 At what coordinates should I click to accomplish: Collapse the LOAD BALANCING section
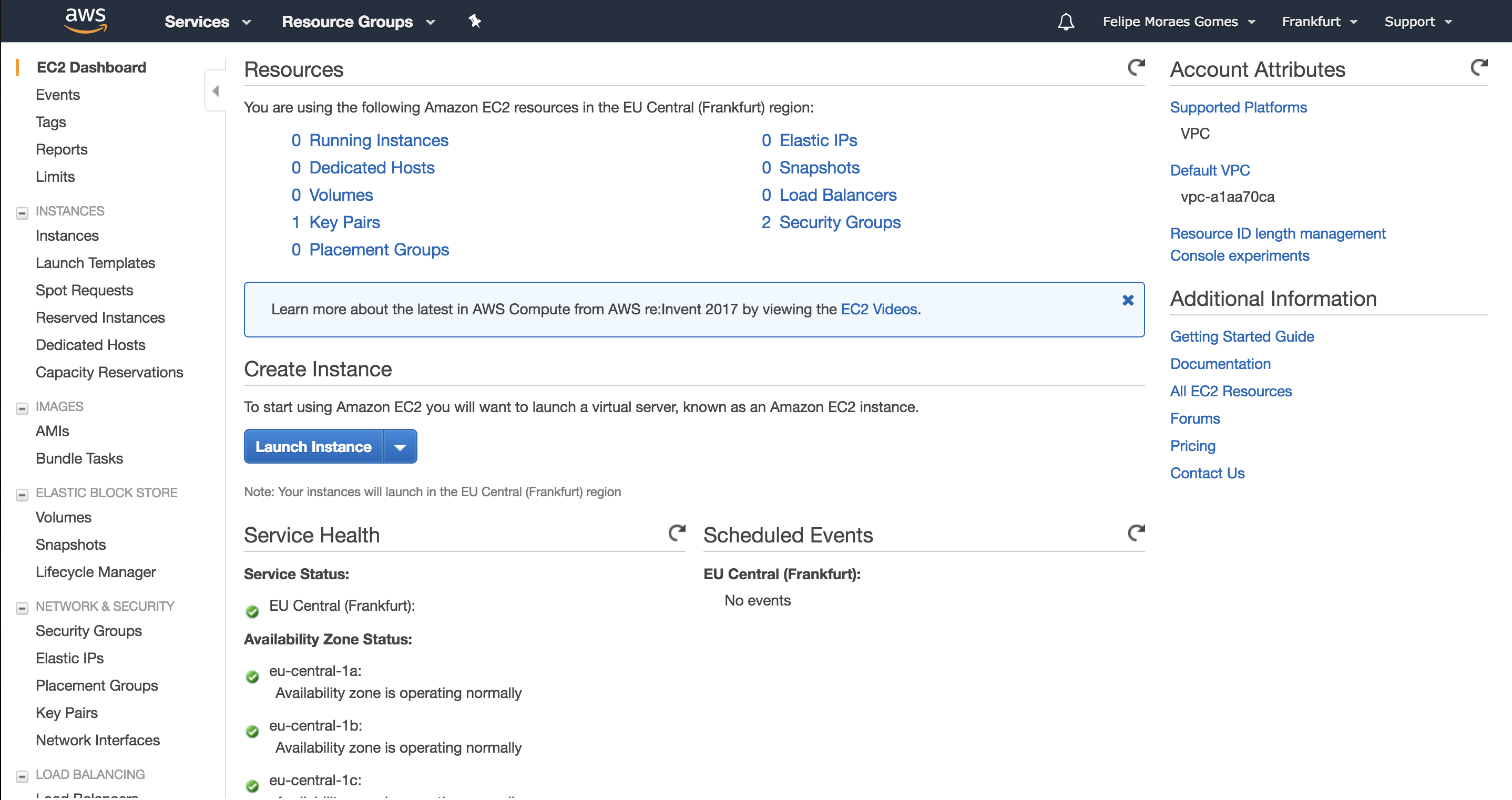(x=22, y=776)
